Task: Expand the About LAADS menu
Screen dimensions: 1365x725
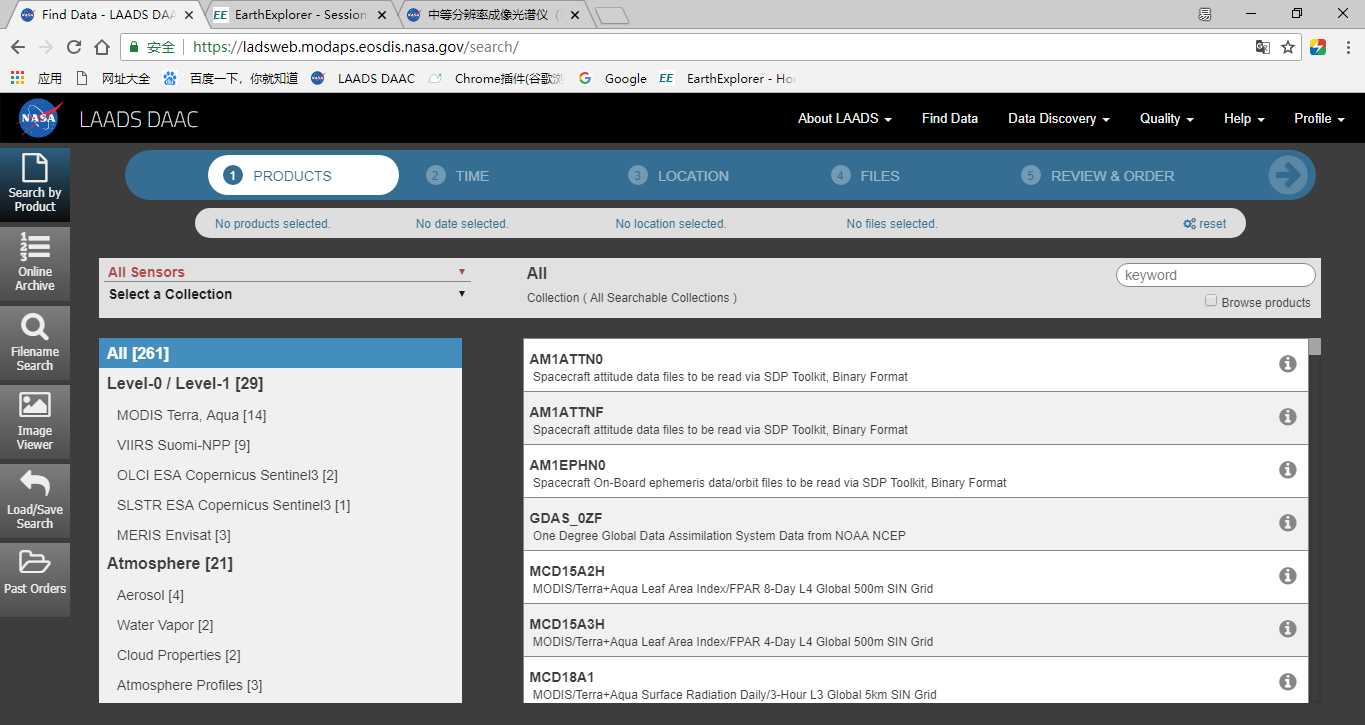Action: (x=844, y=118)
